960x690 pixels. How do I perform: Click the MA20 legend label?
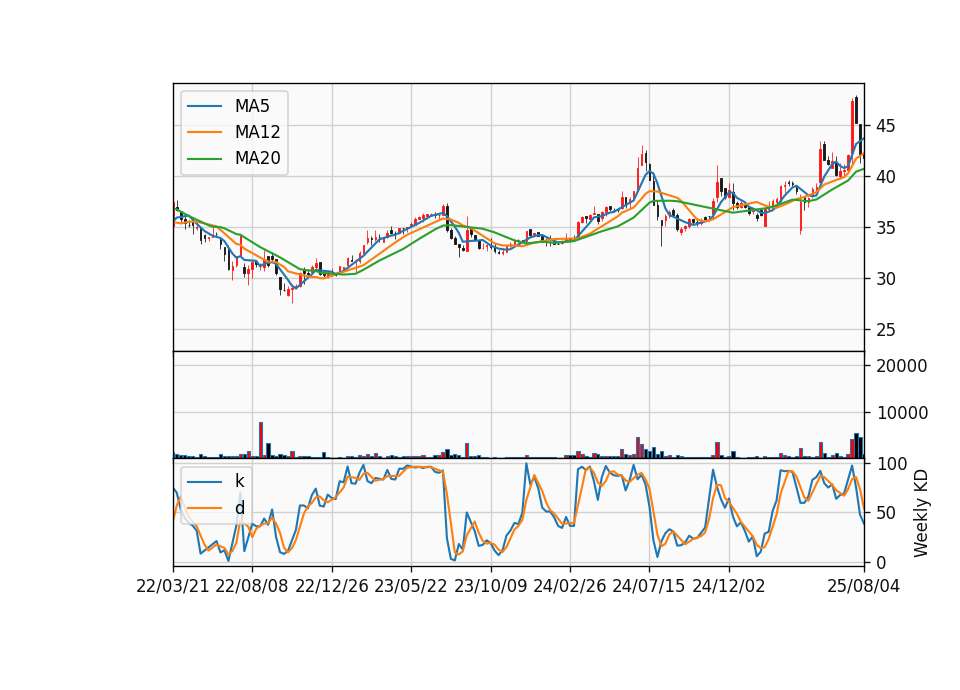pos(257,158)
